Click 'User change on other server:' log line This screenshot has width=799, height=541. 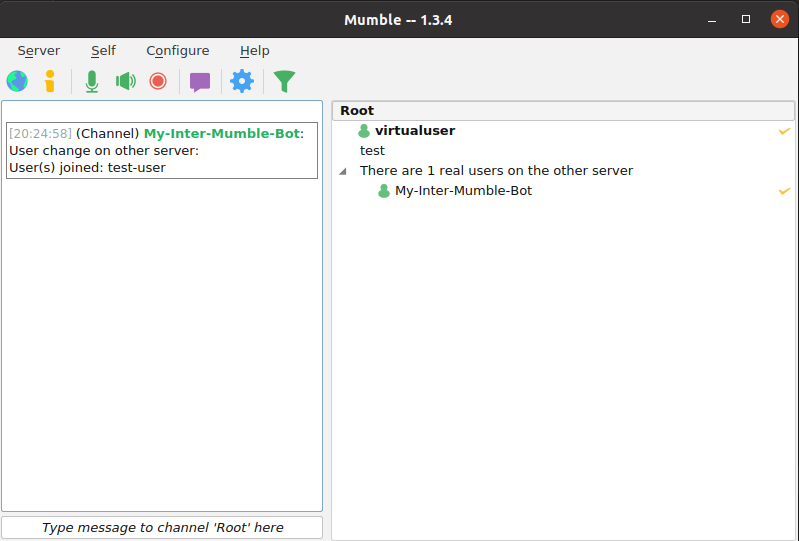point(104,151)
